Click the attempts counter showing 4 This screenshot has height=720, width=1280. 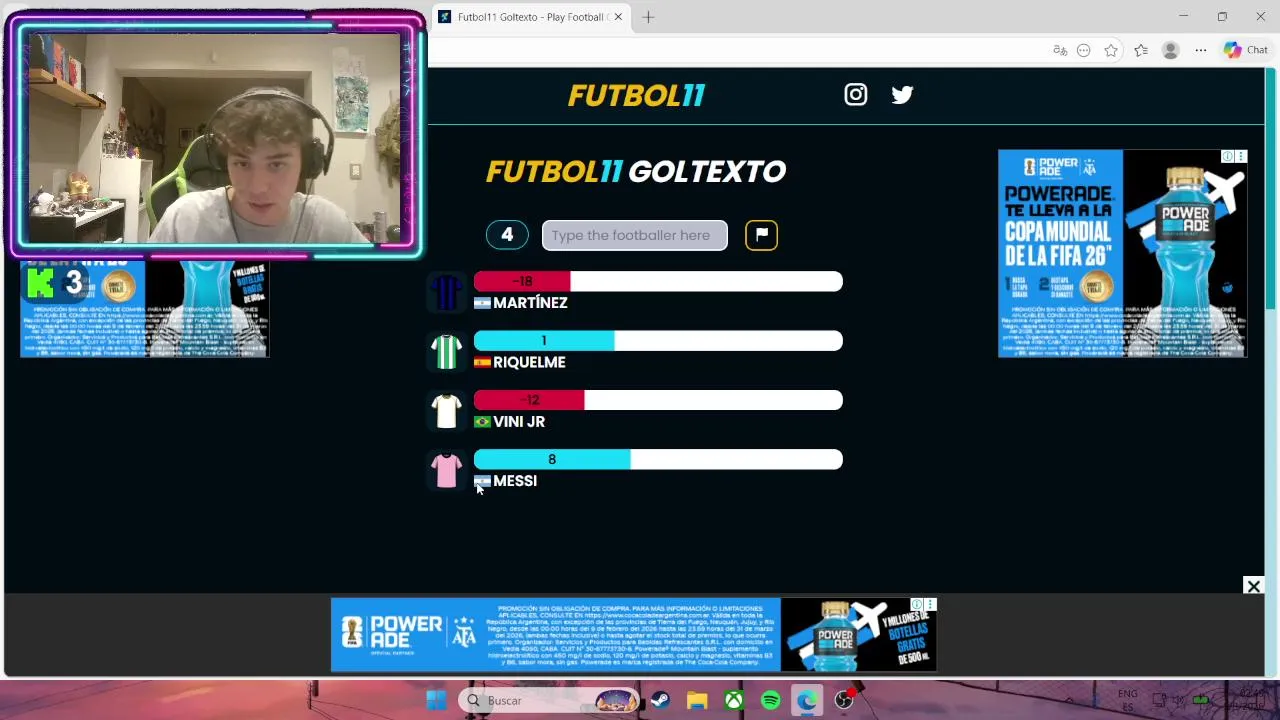(x=507, y=235)
